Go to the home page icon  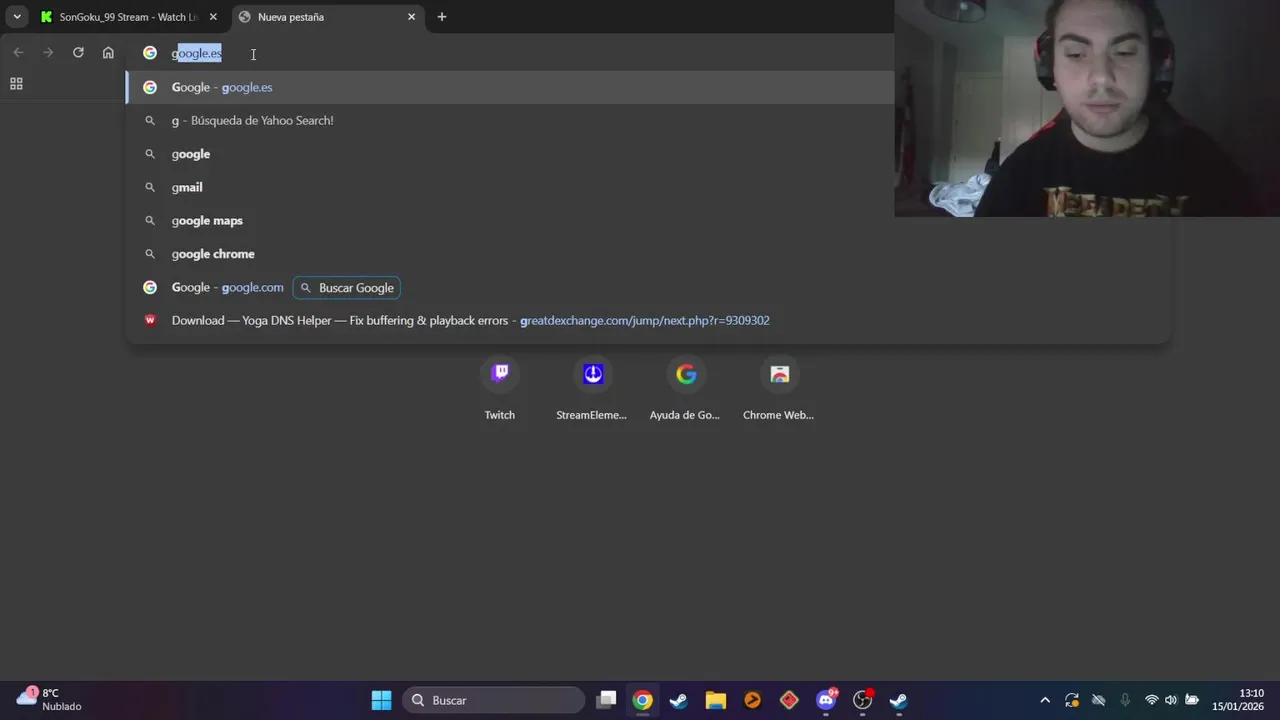coord(108,53)
